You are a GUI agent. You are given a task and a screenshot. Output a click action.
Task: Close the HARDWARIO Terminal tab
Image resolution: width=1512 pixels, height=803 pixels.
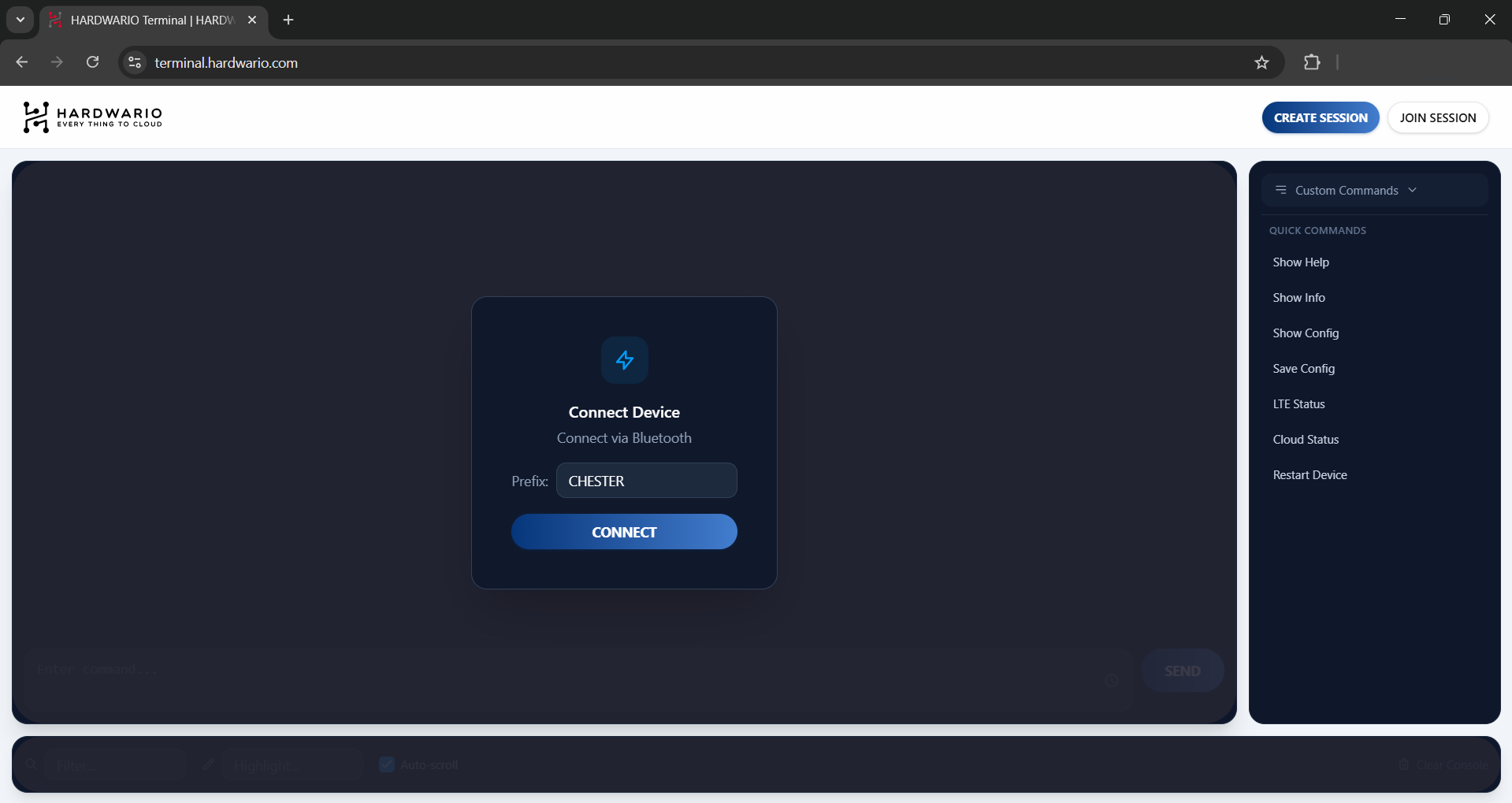tap(252, 20)
